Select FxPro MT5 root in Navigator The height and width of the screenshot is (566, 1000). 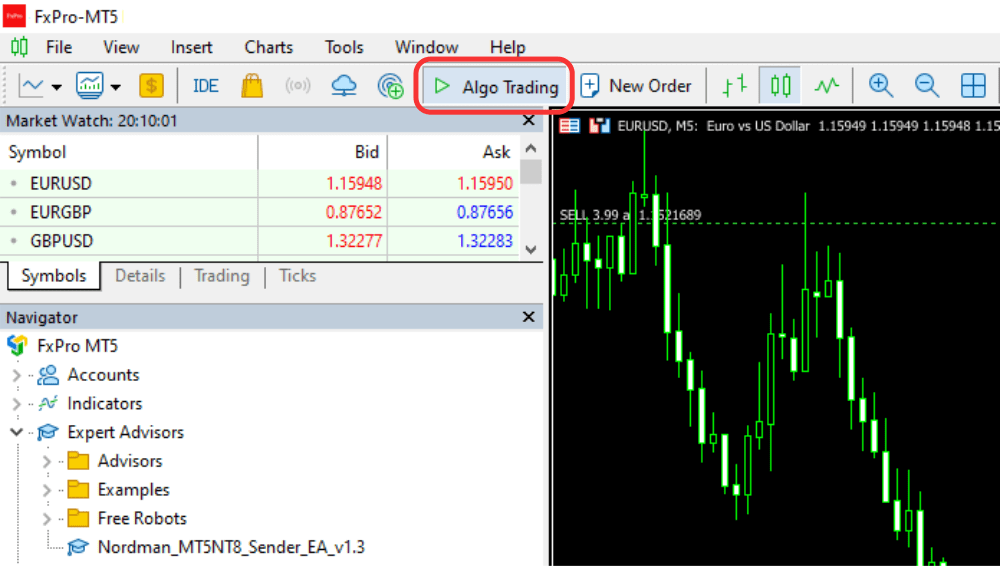coord(77,346)
